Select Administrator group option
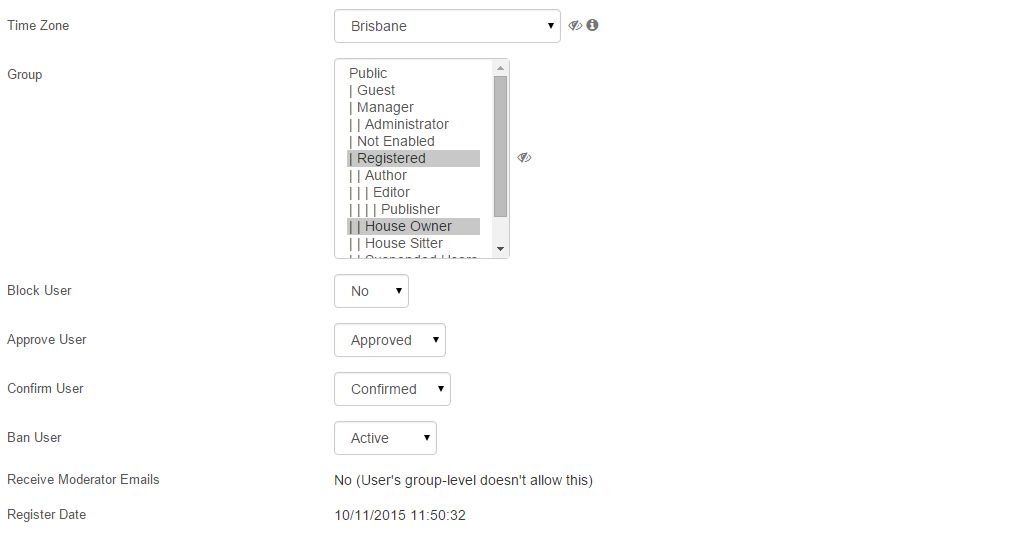Screen dimensions: 1033x542 (414, 124)
